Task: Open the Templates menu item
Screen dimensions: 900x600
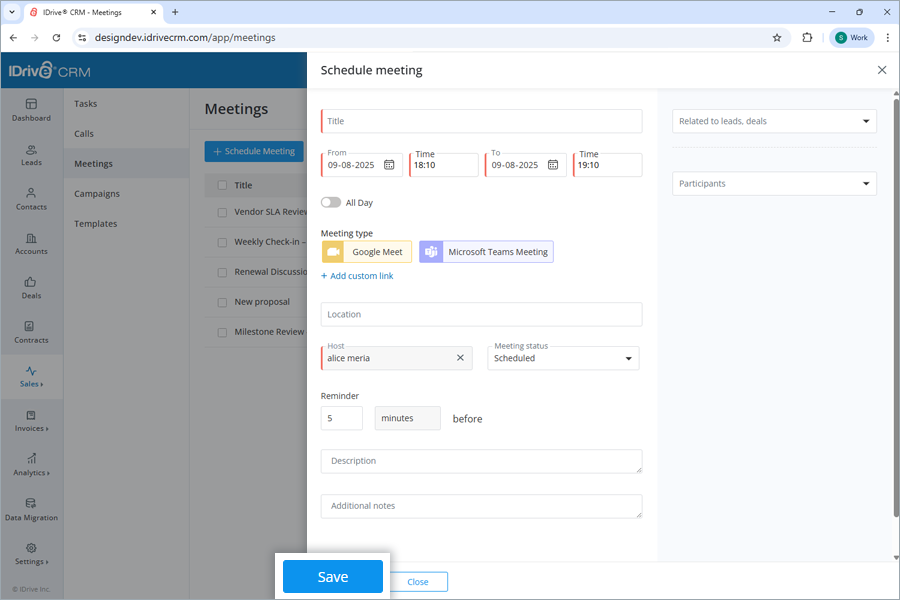Action: [x=95, y=223]
